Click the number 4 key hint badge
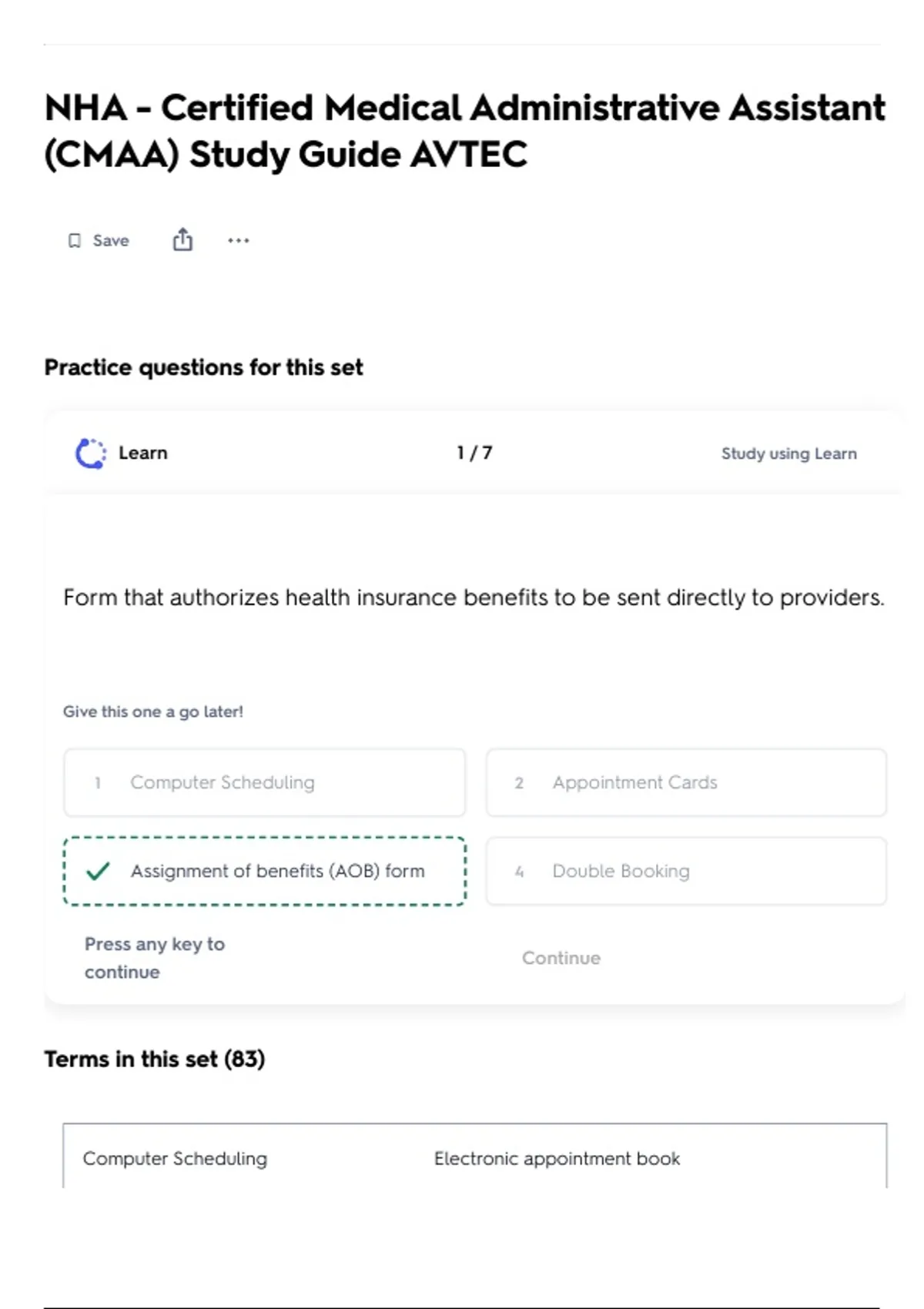 pyautogui.click(x=519, y=872)
